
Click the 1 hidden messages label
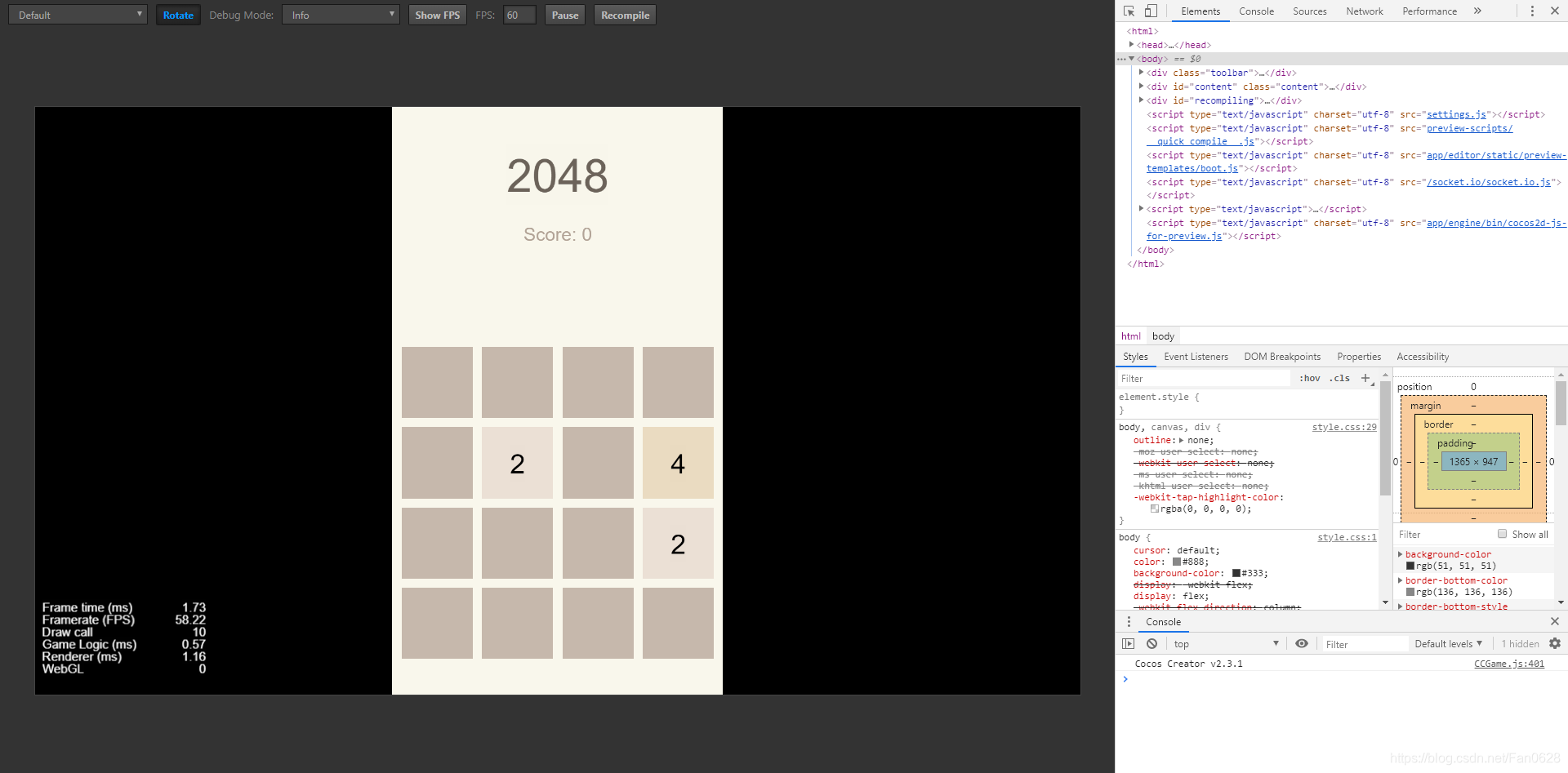[x=1520, y=644]
